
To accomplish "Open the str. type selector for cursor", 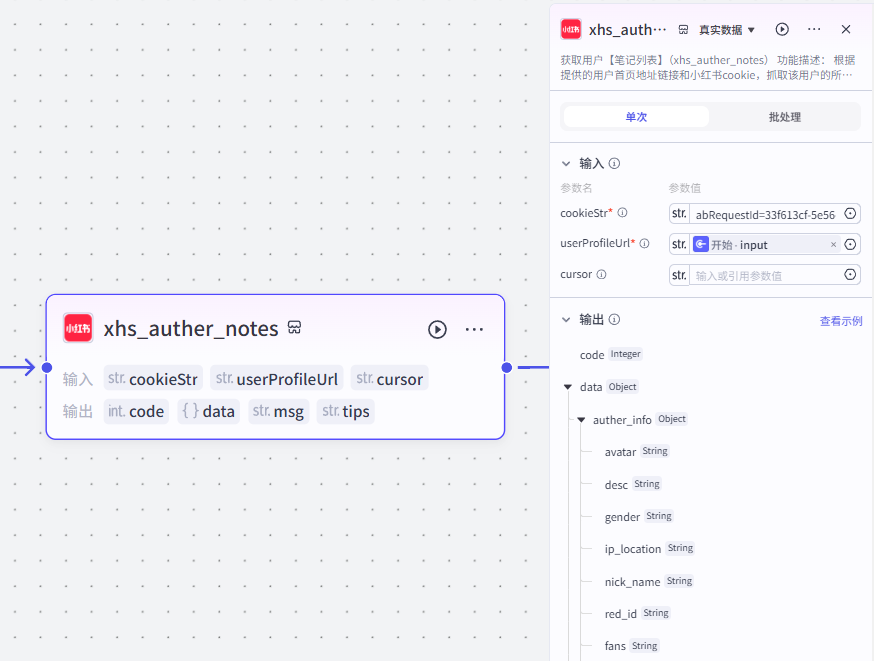I will click(679, 274).
